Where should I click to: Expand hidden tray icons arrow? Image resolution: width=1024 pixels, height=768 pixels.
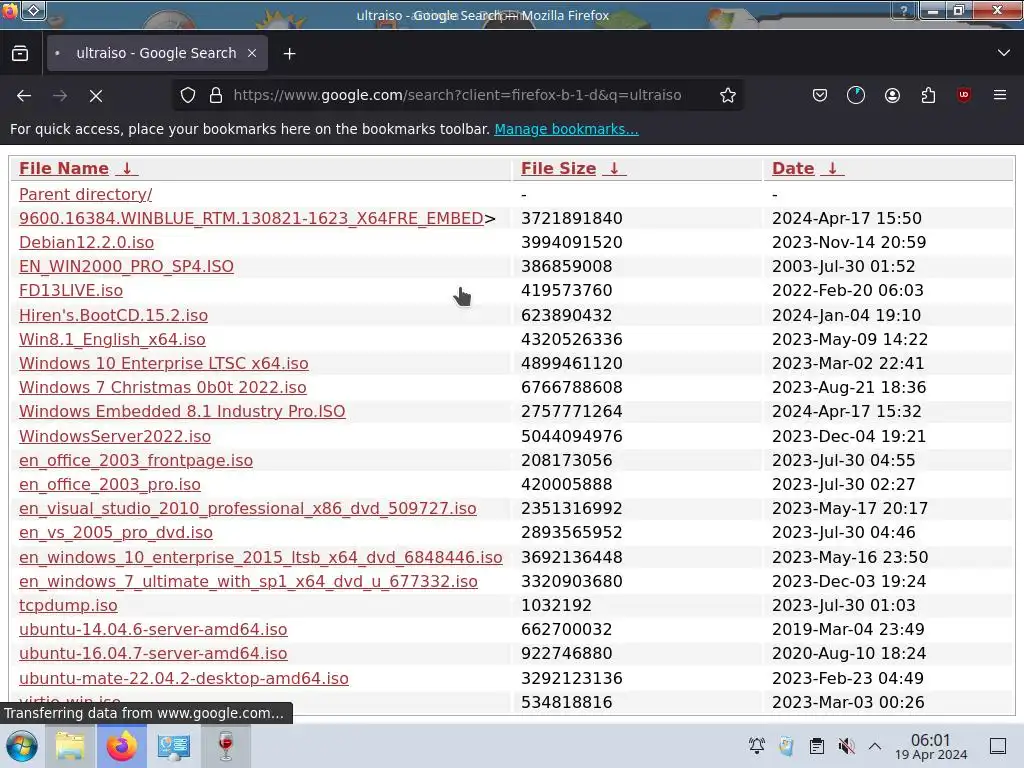(875, 746)
